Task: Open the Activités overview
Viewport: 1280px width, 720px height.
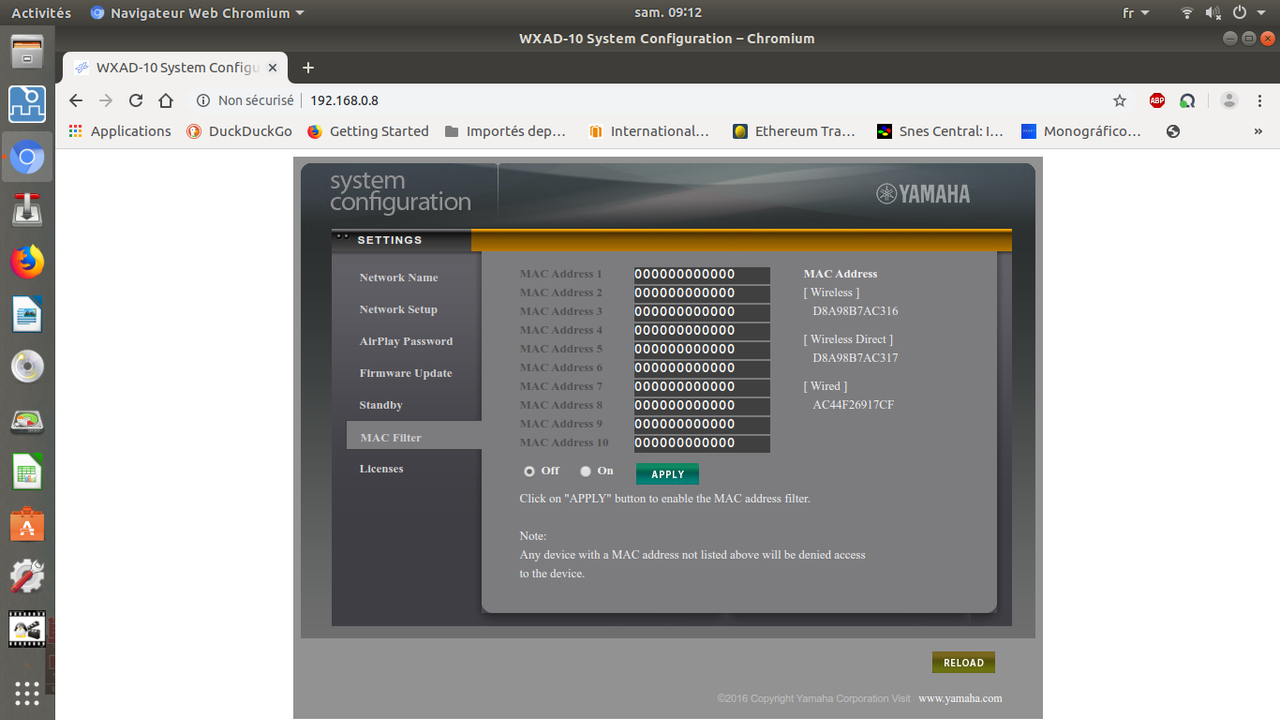Action: tap(41, 13)
